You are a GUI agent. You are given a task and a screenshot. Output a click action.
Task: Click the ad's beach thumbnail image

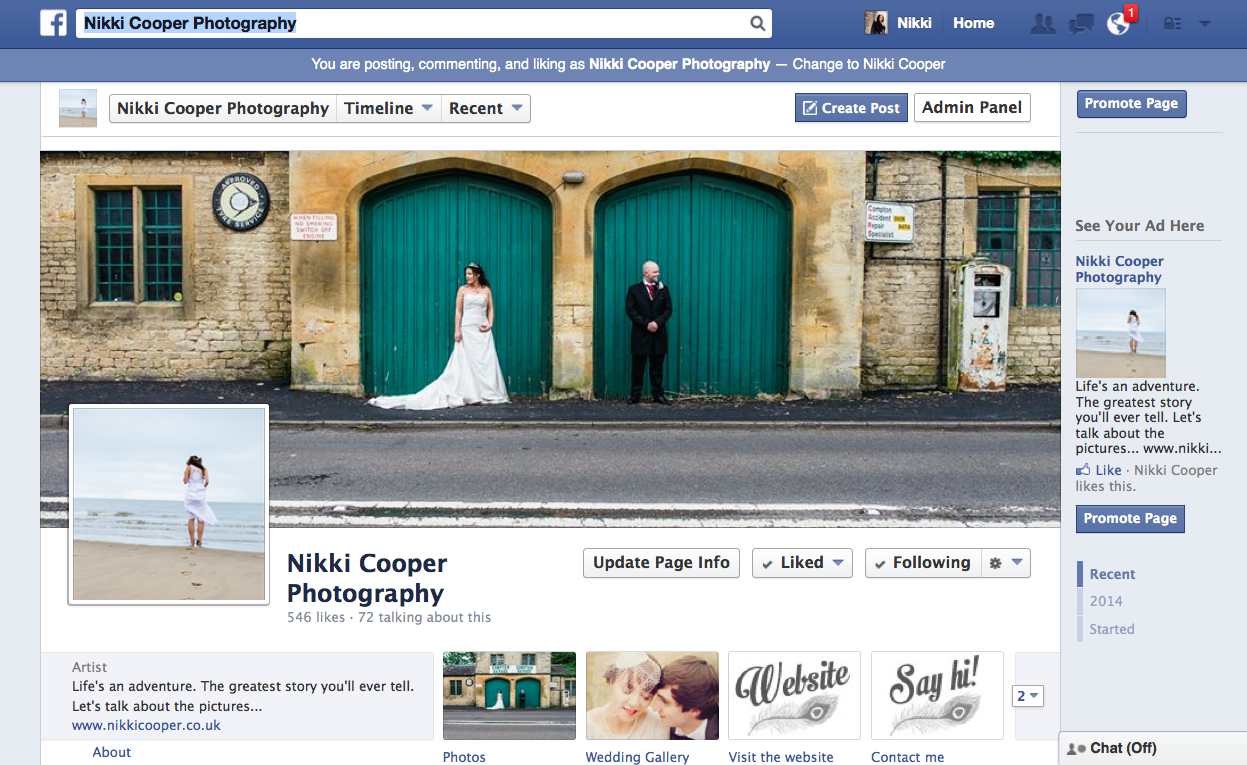1120,333
